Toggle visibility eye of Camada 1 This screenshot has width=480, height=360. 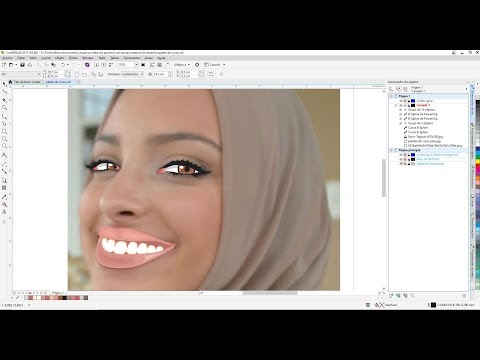coord(401,105)
